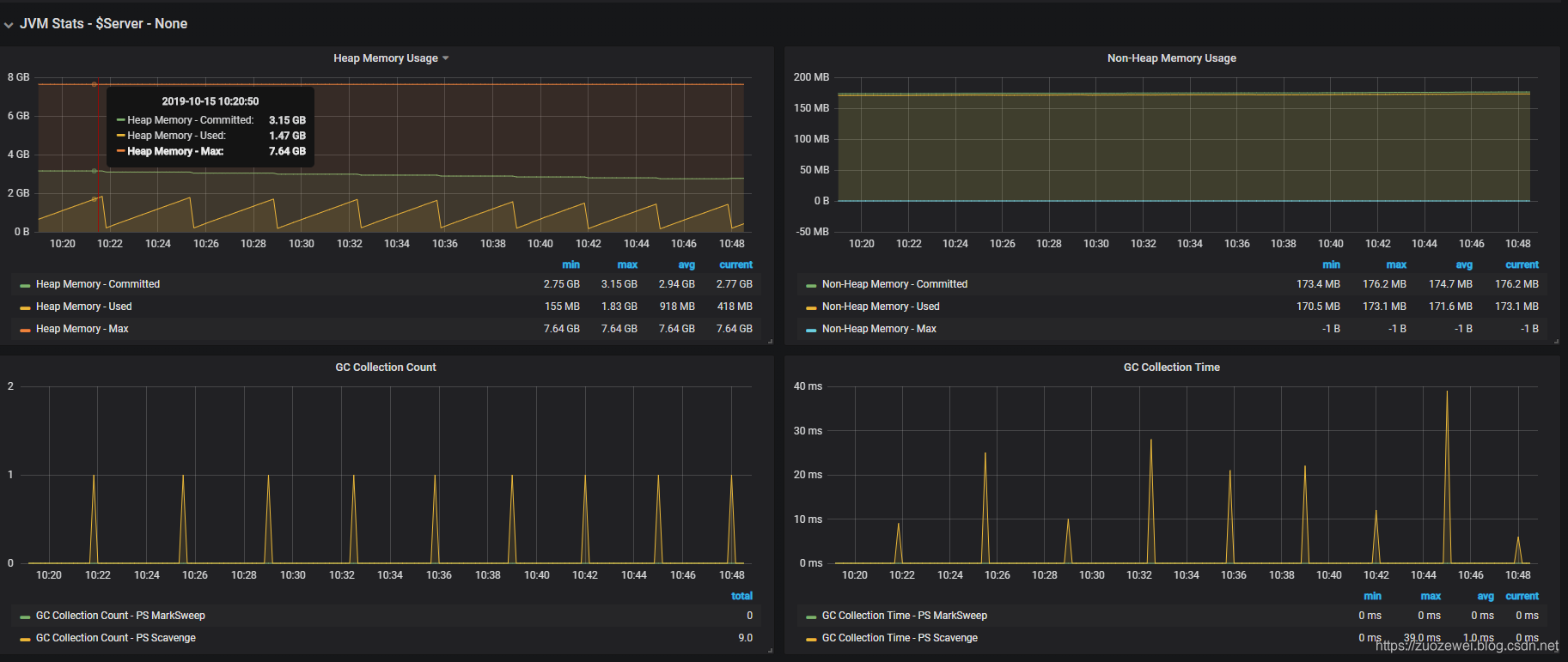Select Non-Heap Committed min value 173.4 MB
This screenshot has width=1568, height=662.
pyautogui.click(x=1318, y=284)
